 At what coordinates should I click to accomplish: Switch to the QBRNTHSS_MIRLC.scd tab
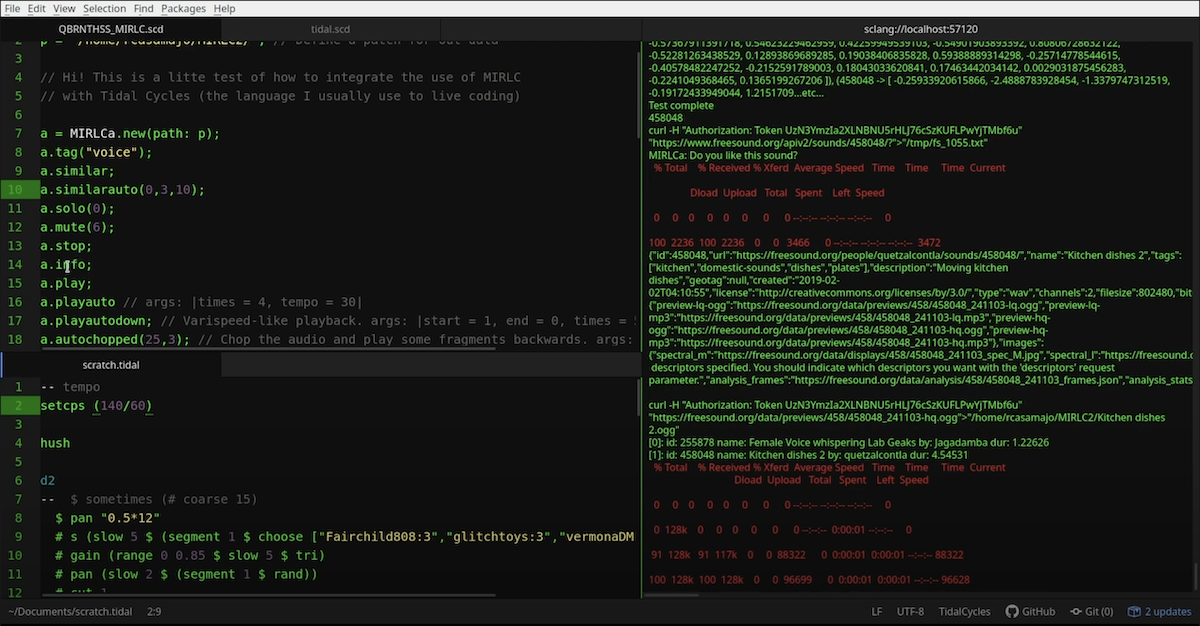tap(111, 31)
